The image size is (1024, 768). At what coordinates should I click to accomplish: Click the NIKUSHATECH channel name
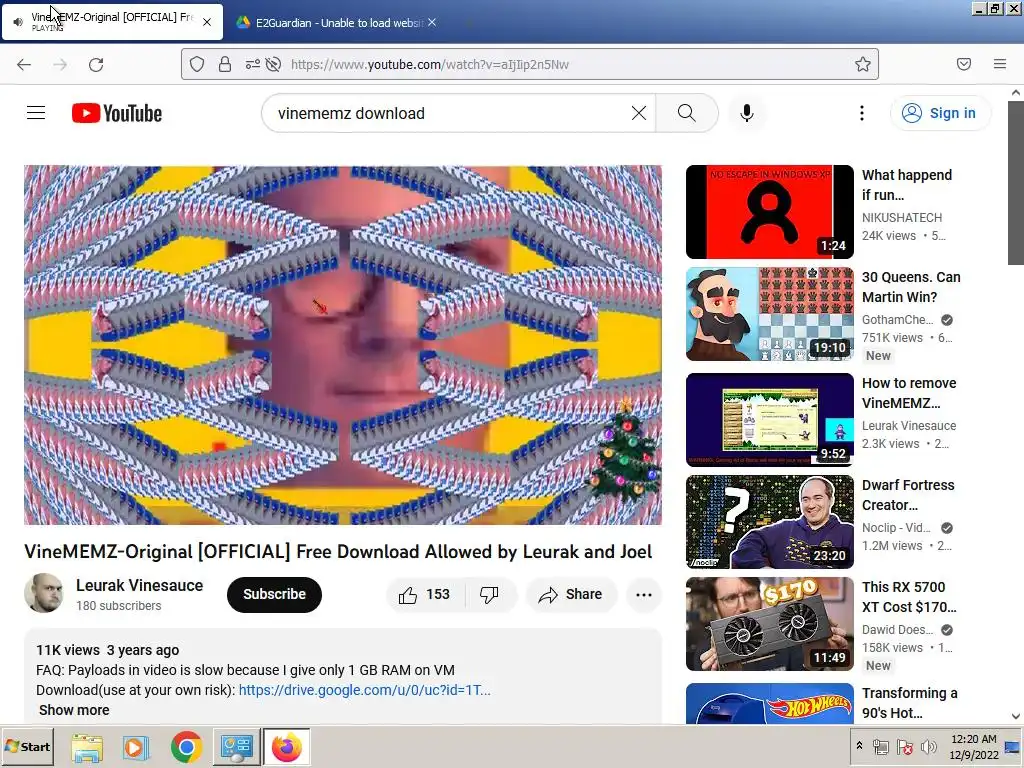coord(902,217)
